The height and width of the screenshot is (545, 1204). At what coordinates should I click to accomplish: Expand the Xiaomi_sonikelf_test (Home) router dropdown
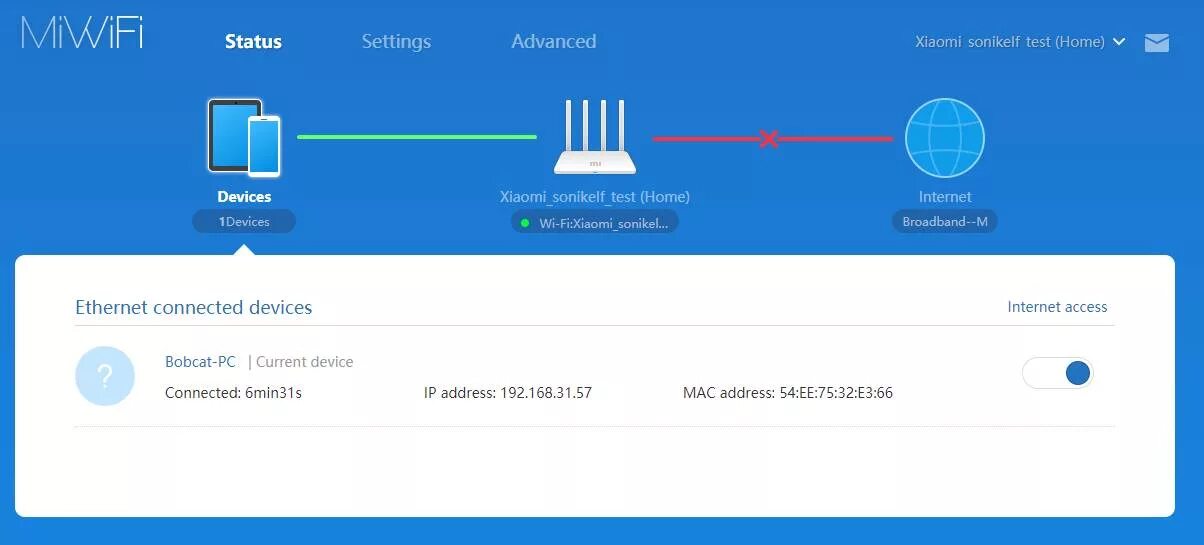coord(1020,42)
